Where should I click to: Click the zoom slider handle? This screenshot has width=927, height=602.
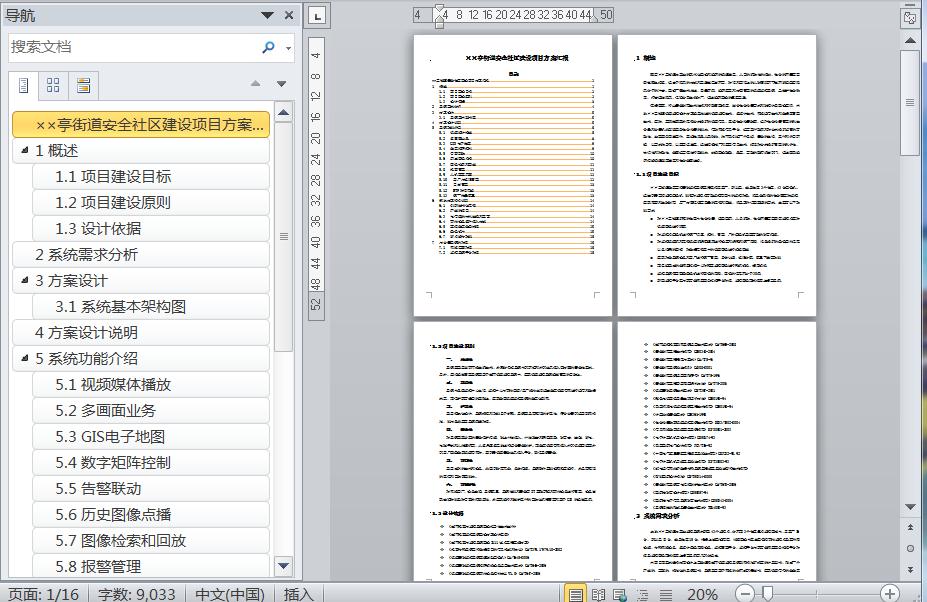767,593
